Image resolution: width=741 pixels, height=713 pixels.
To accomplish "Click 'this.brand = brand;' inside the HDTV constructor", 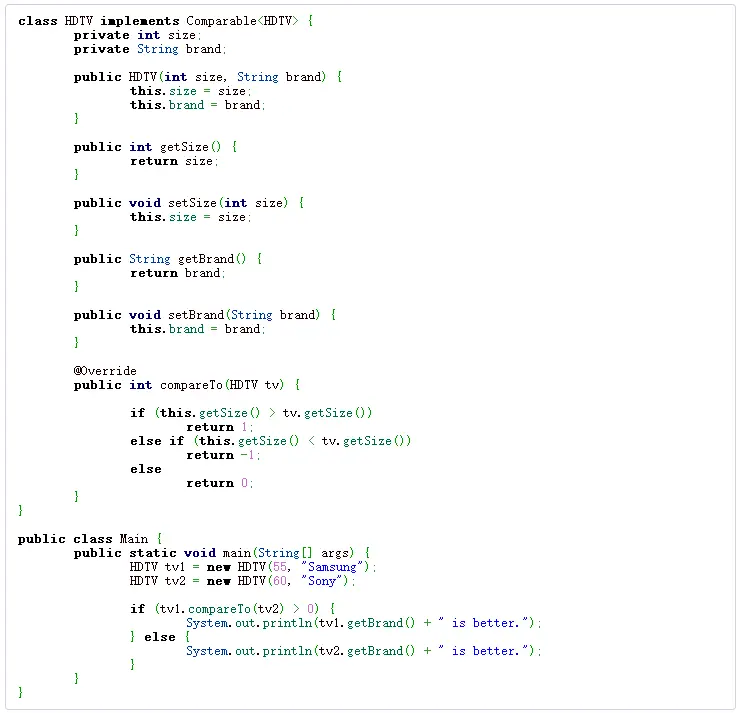I will (x=198, y=105).
